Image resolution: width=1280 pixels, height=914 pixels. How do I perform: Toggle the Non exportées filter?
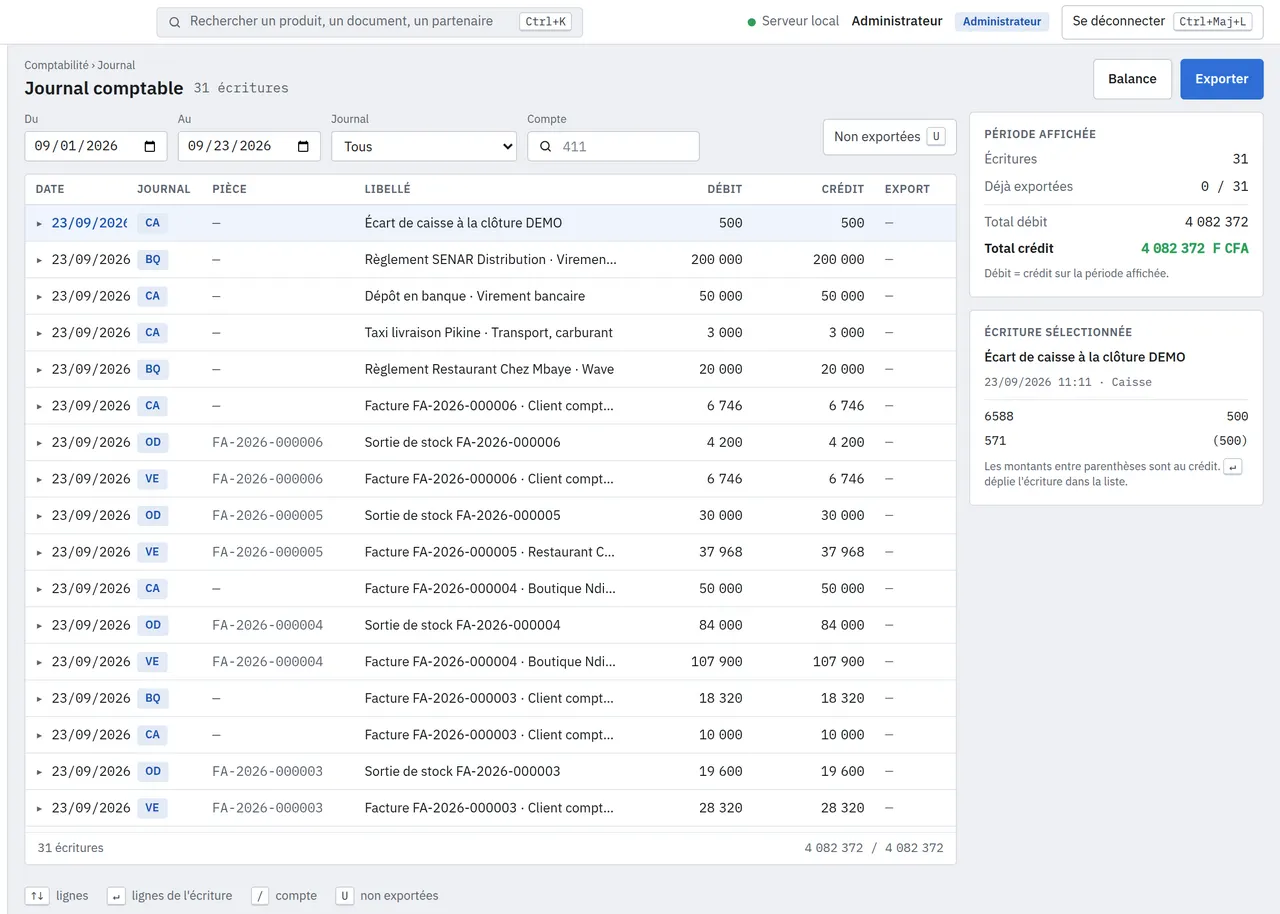(889, 137)
